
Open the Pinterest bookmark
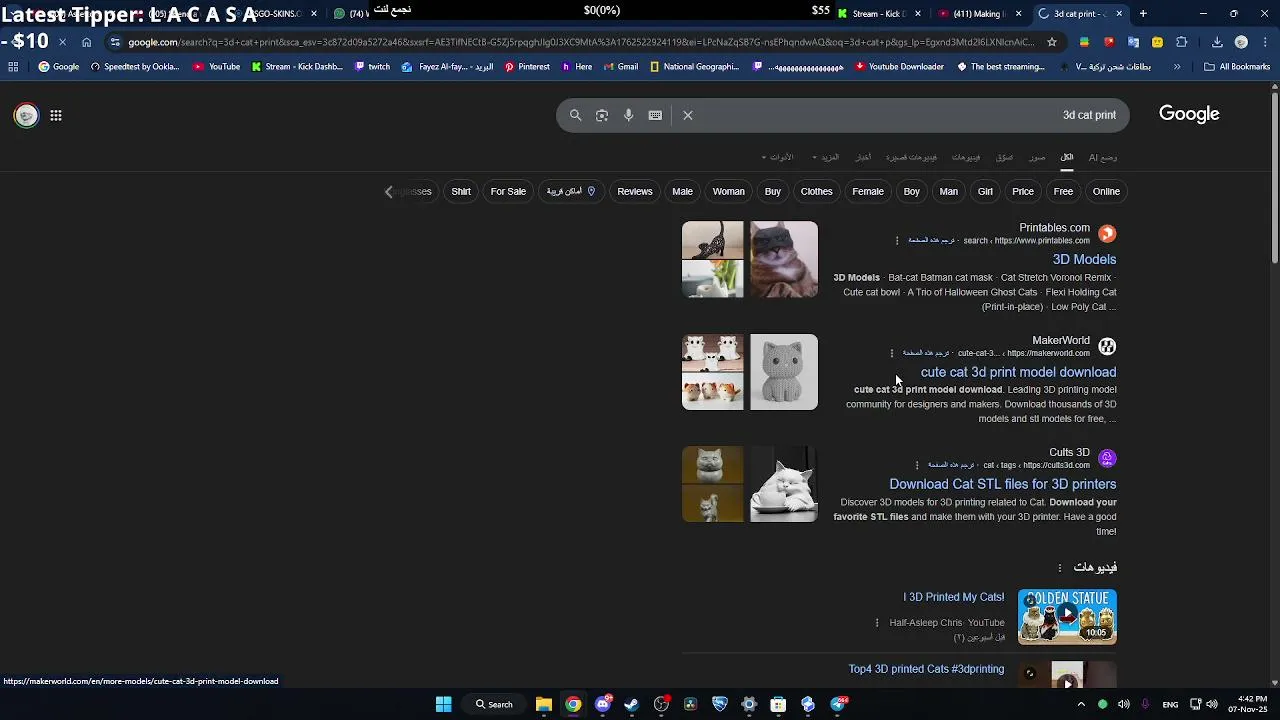coord(527,67)
